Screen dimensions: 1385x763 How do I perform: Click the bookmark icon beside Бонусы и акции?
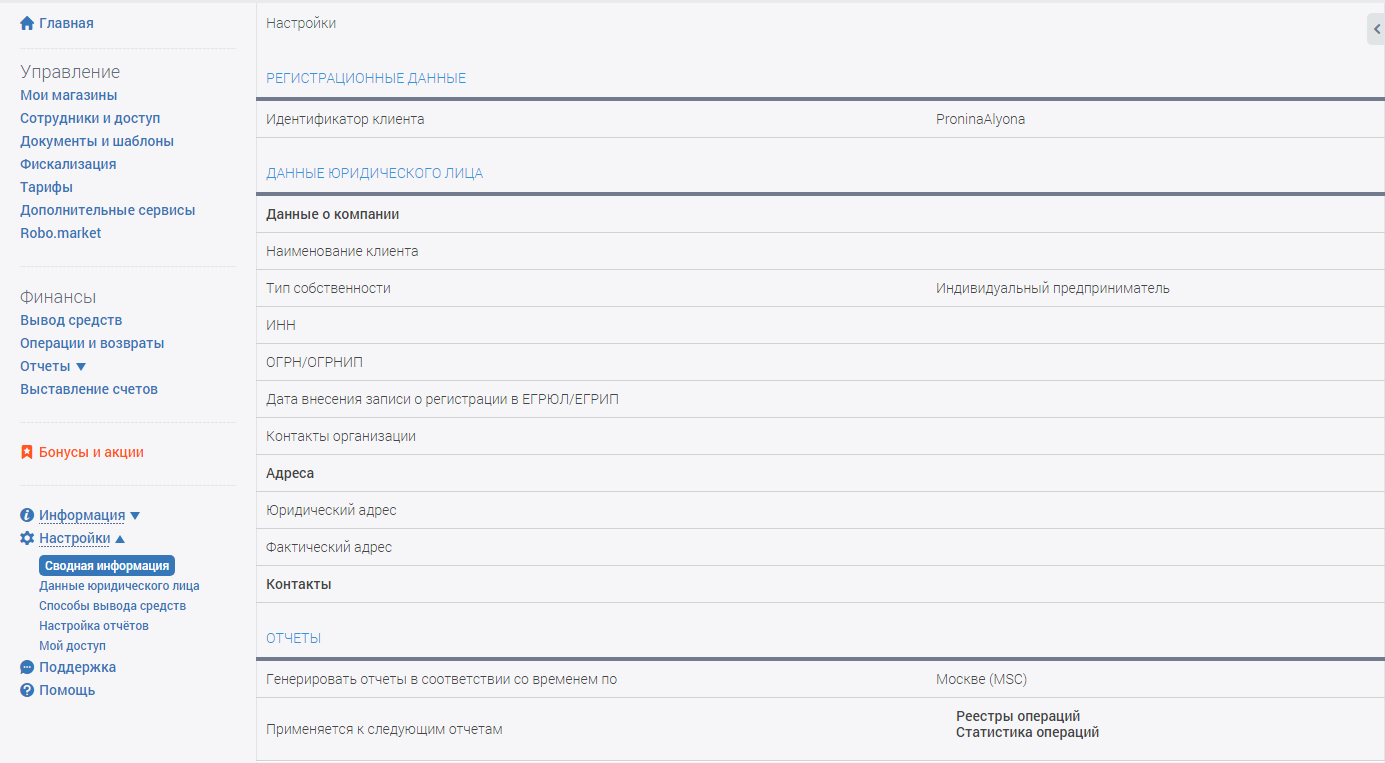click(x=27, y=452)
